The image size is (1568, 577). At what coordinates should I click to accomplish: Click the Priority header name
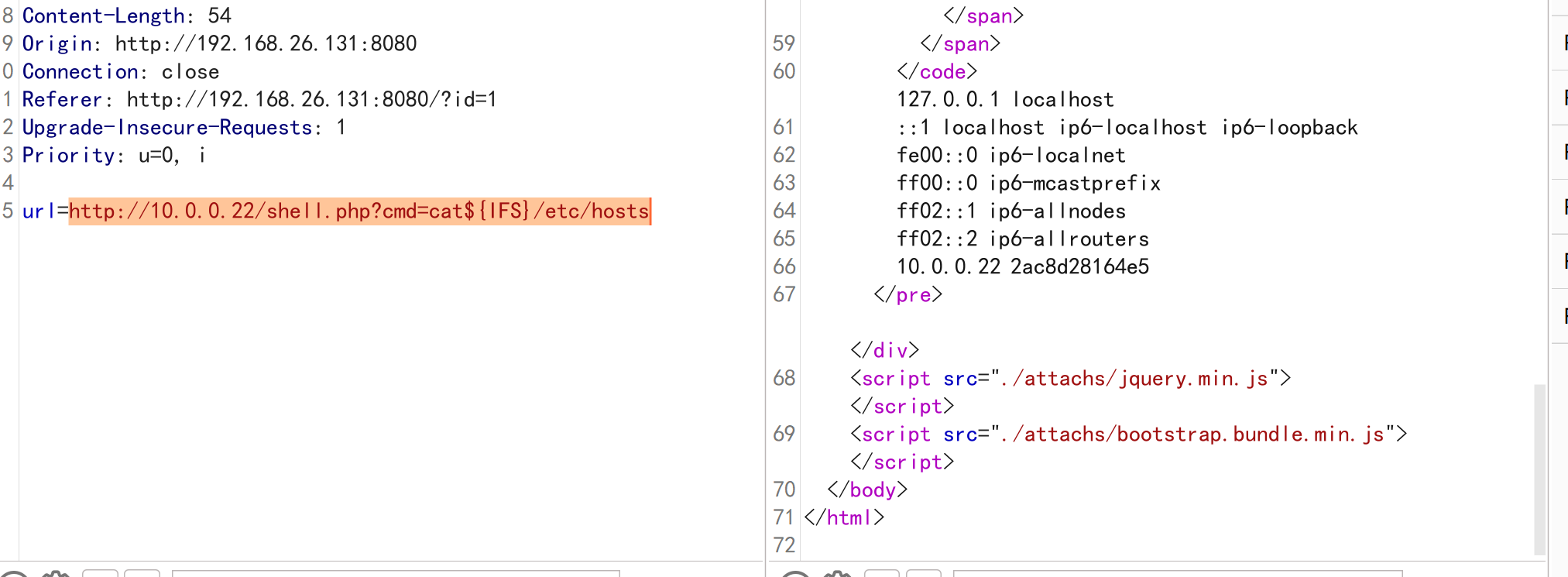(x=69, y=155)
